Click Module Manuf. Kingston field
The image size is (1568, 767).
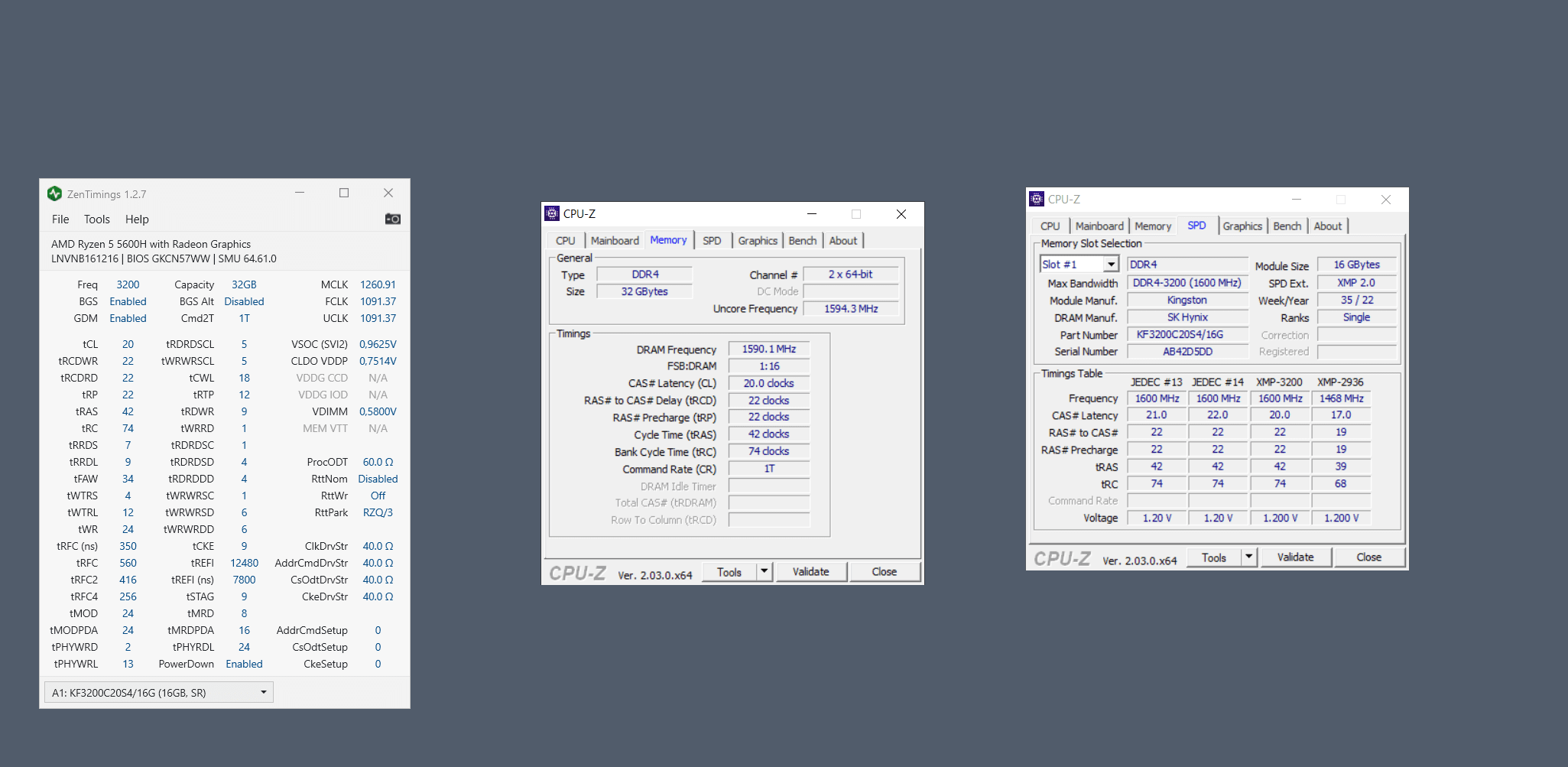click(1187, 300)
